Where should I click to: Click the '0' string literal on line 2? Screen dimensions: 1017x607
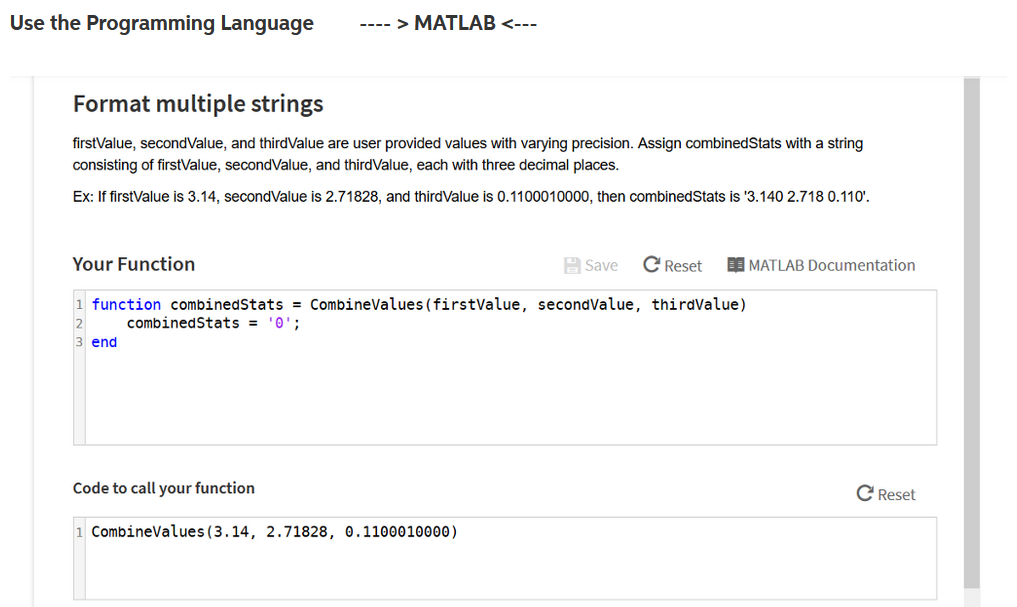[x=278, y=323]
